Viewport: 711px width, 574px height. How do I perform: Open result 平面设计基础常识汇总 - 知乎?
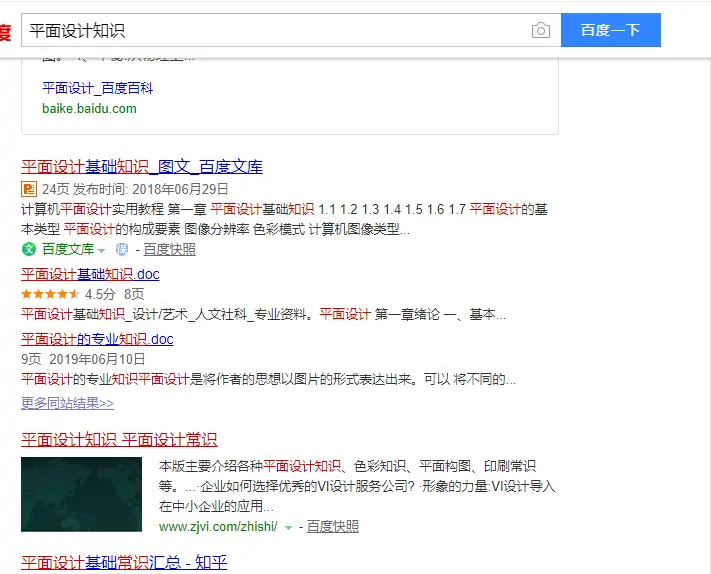pyautogui.click(x=124, y=563)
